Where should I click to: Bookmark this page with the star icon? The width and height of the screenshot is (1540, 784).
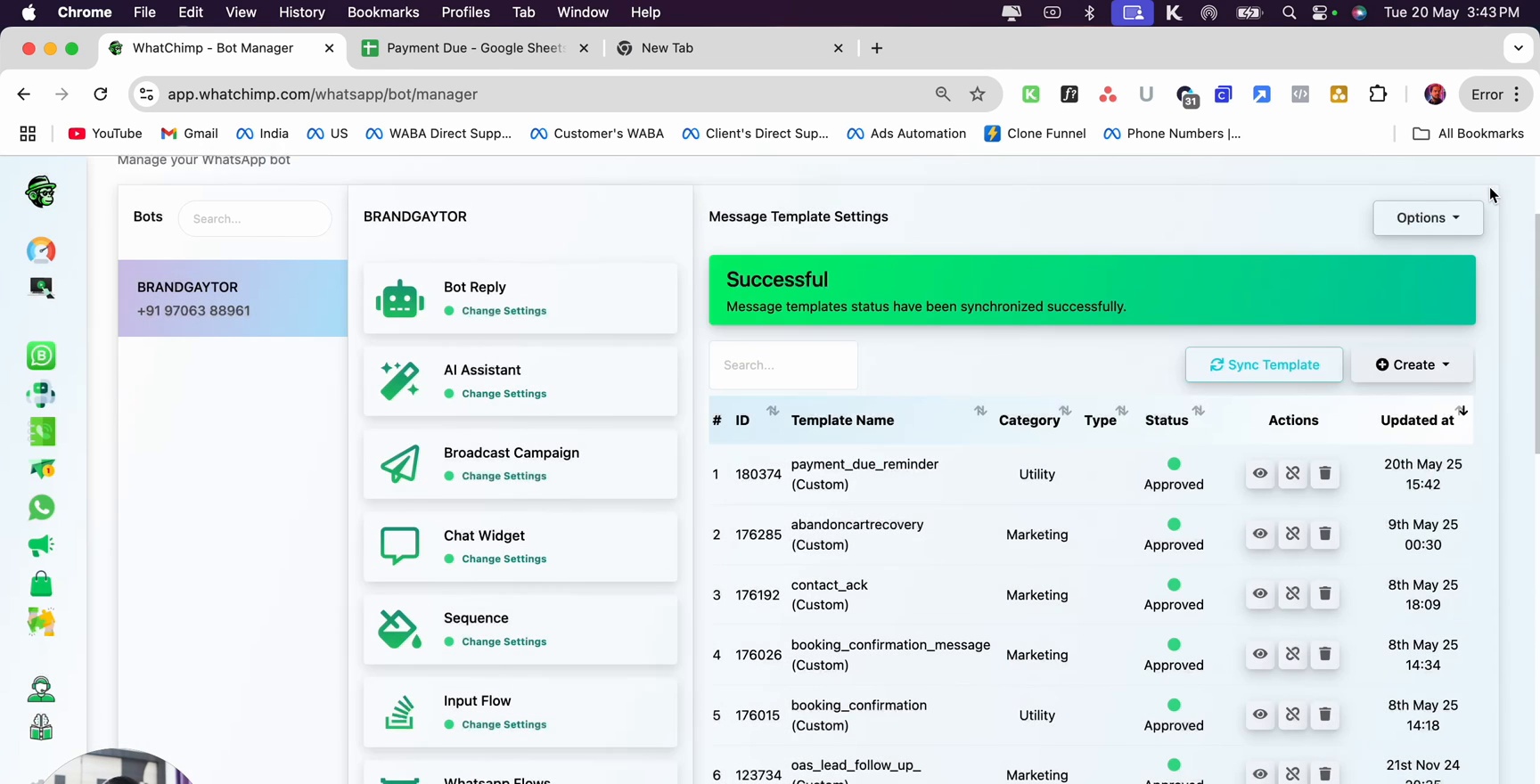coord(978,94)
